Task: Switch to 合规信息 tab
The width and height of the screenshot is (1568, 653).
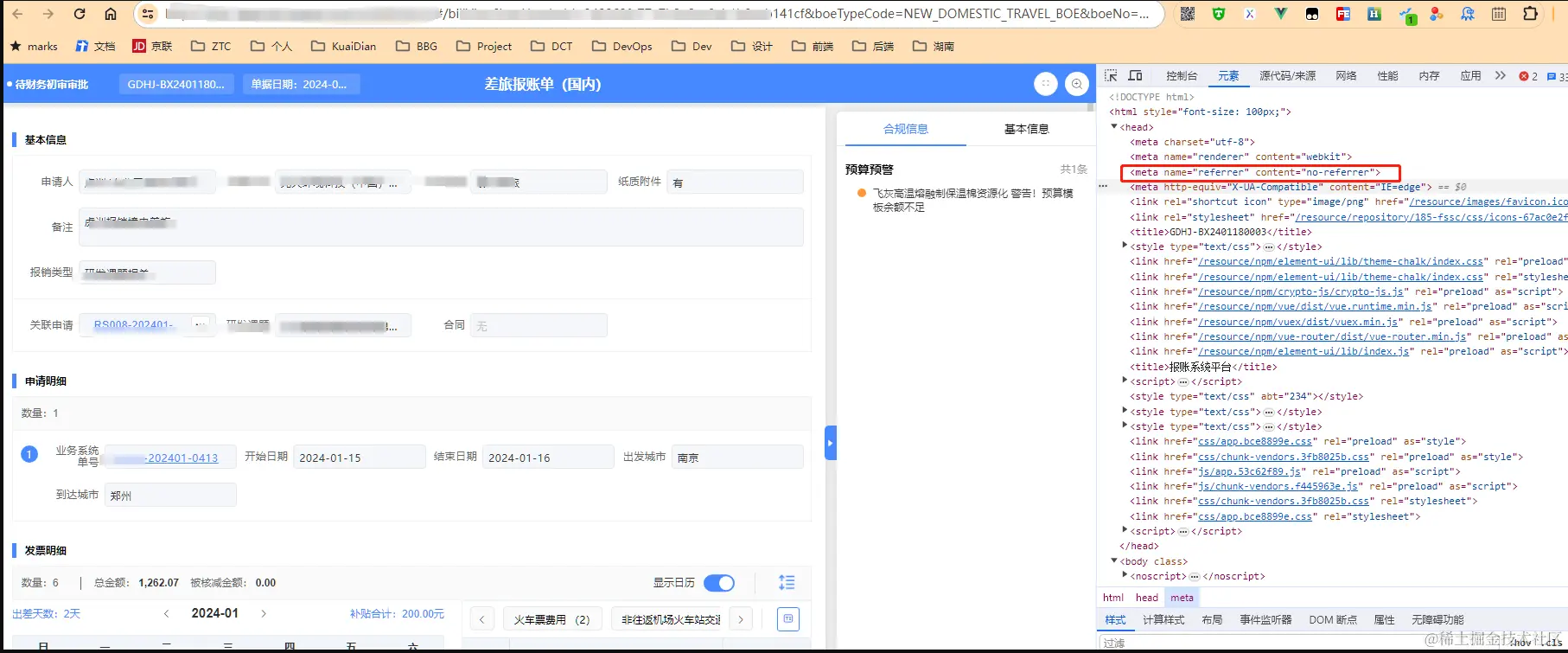Action: click(906, 129)
